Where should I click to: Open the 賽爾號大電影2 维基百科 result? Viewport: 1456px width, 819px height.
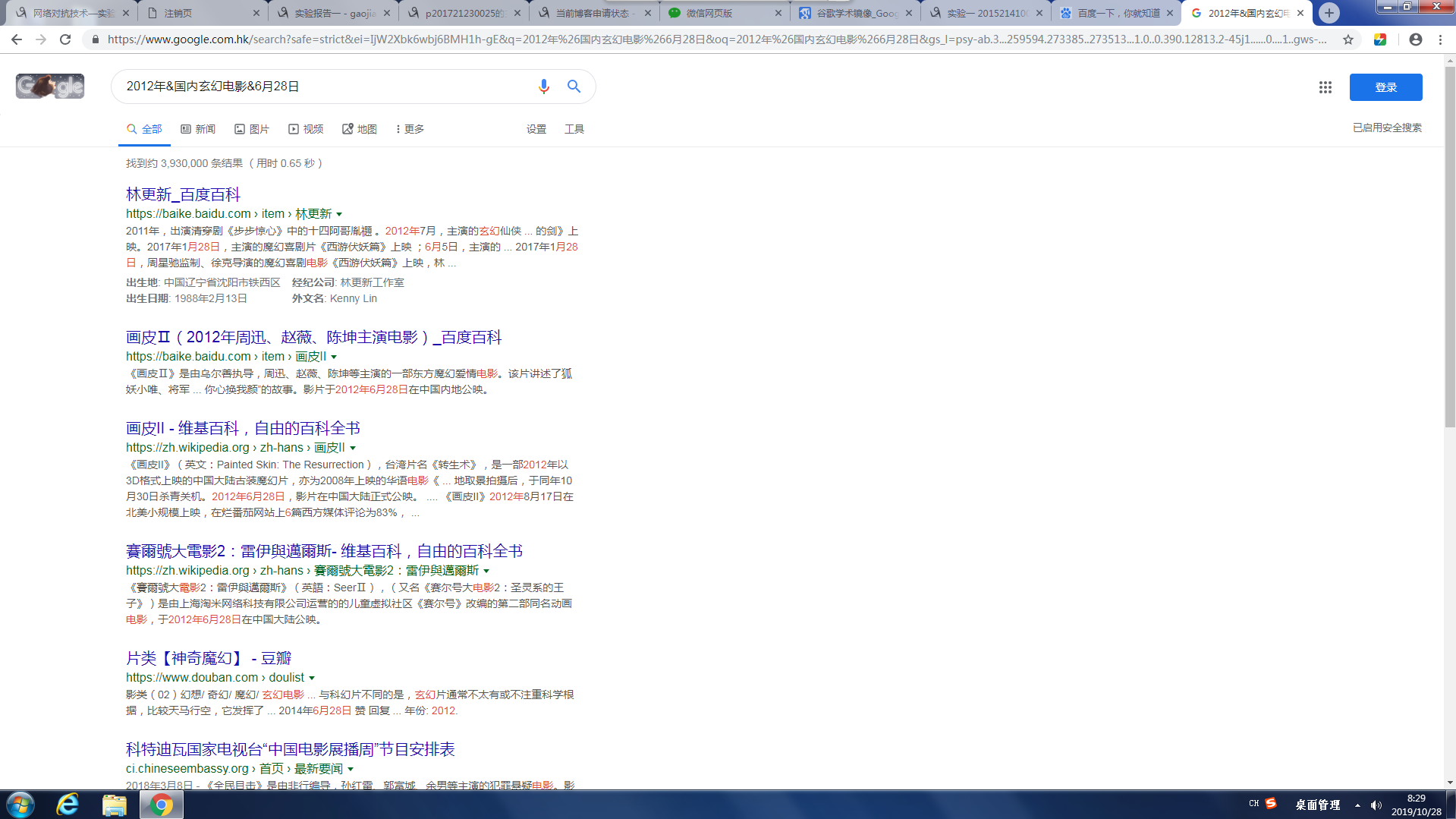pos(324,551)
